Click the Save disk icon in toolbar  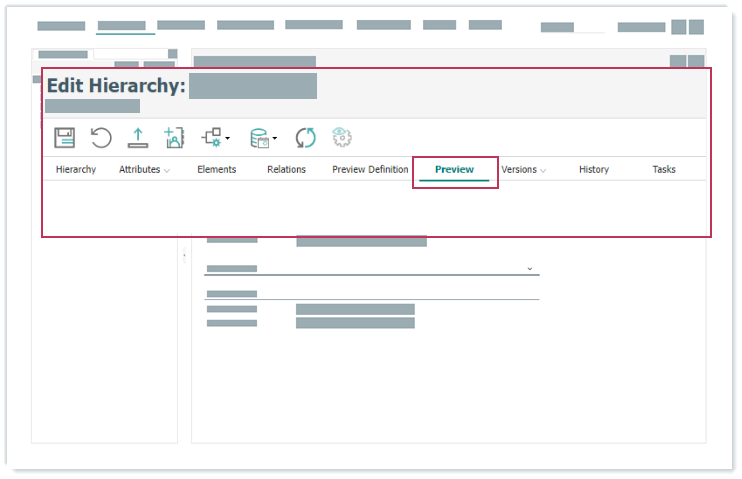65,138
